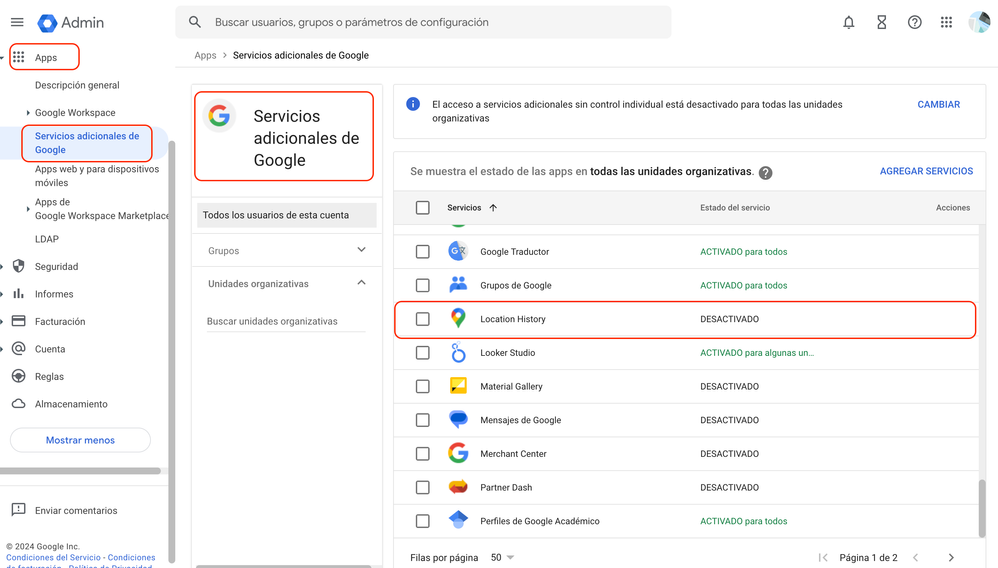
Task: Click the Merchant Center Google icon
Action: coord(458,453)
